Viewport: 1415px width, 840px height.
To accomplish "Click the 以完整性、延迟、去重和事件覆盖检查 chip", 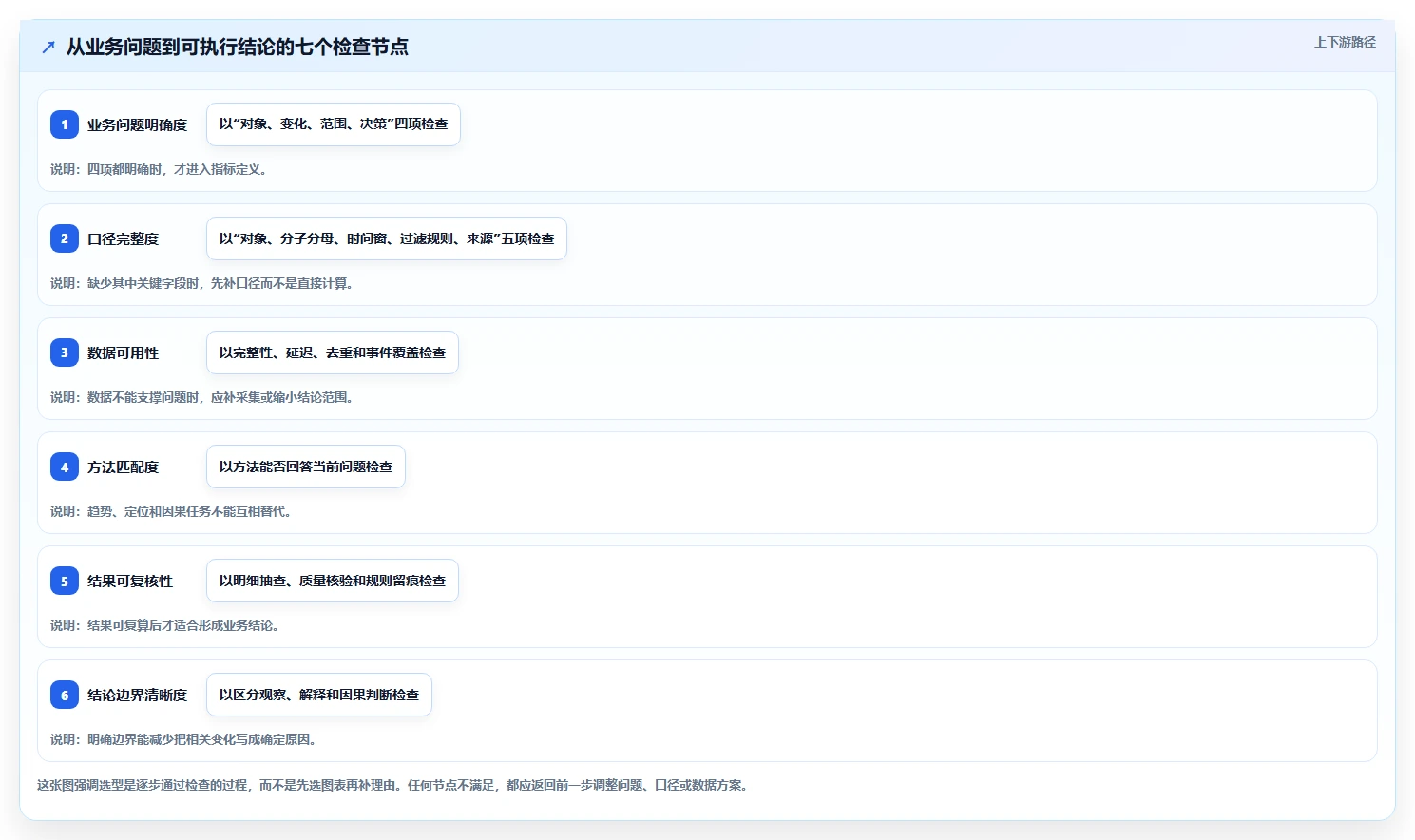I will tap(333, 353).
